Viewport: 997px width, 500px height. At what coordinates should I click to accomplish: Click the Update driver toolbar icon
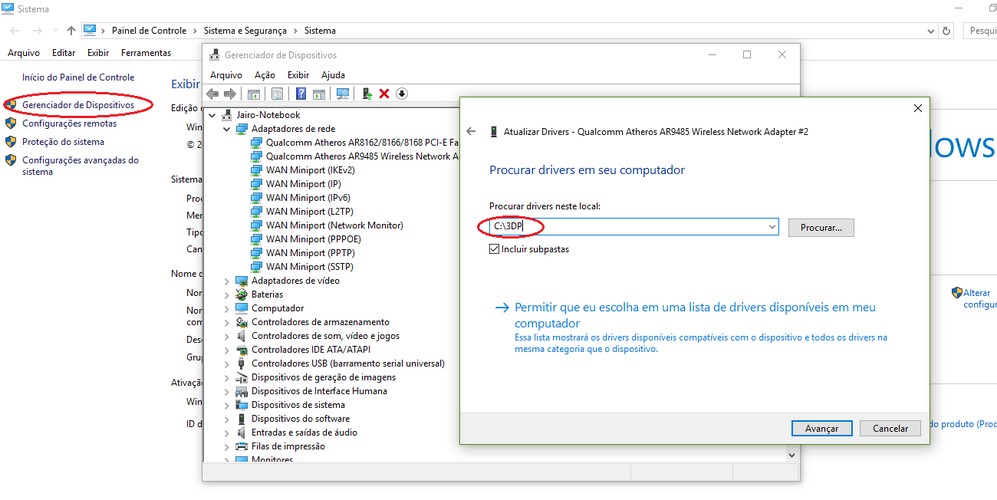pos(367,94)
